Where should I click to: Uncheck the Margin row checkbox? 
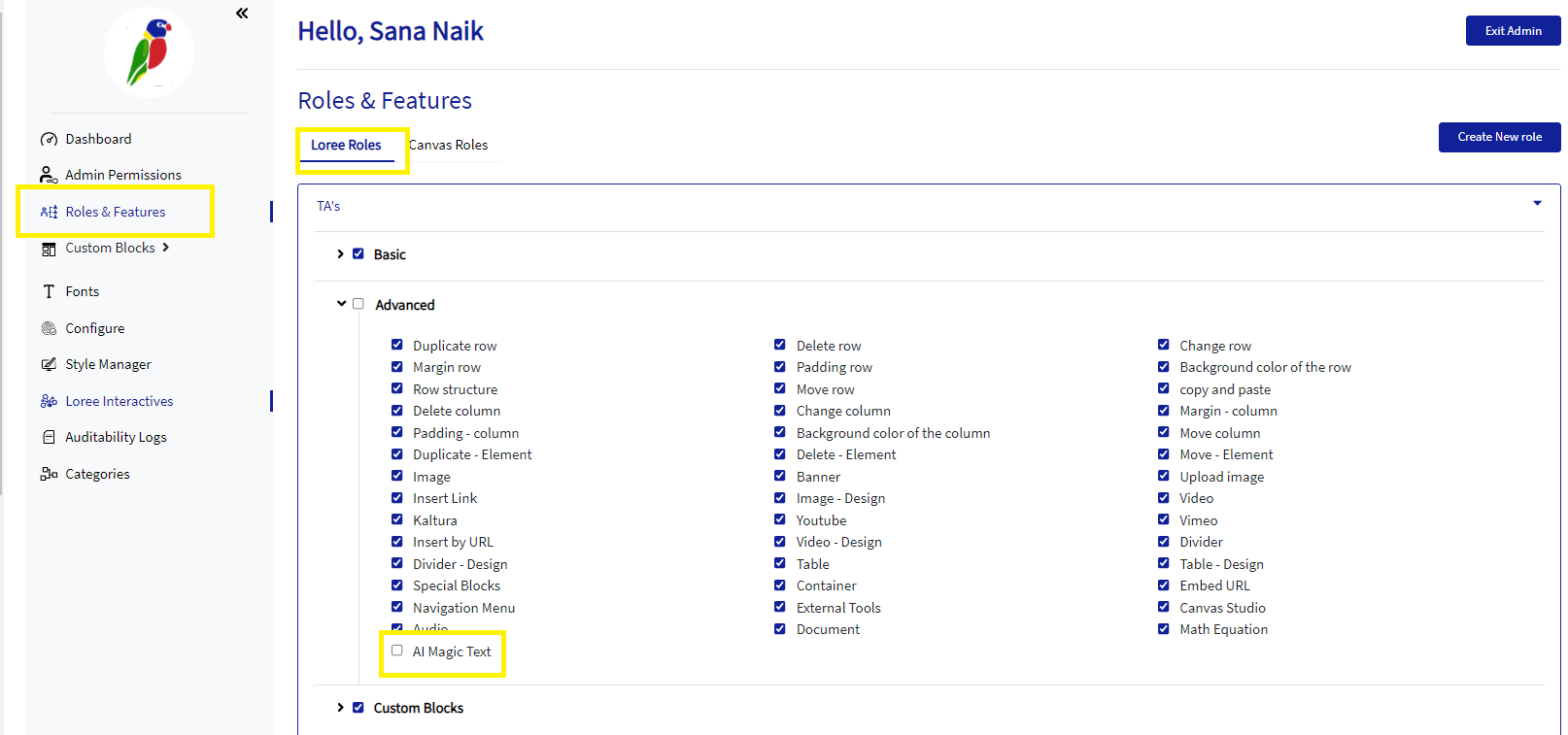[x=397, y=367]
